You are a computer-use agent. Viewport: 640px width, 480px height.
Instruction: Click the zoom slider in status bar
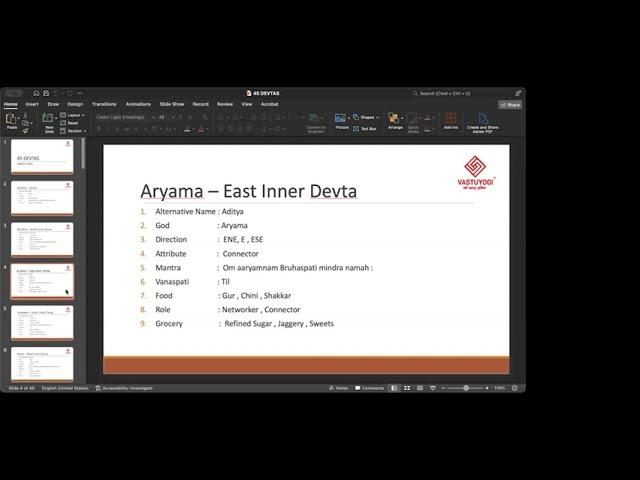[466, 388]
